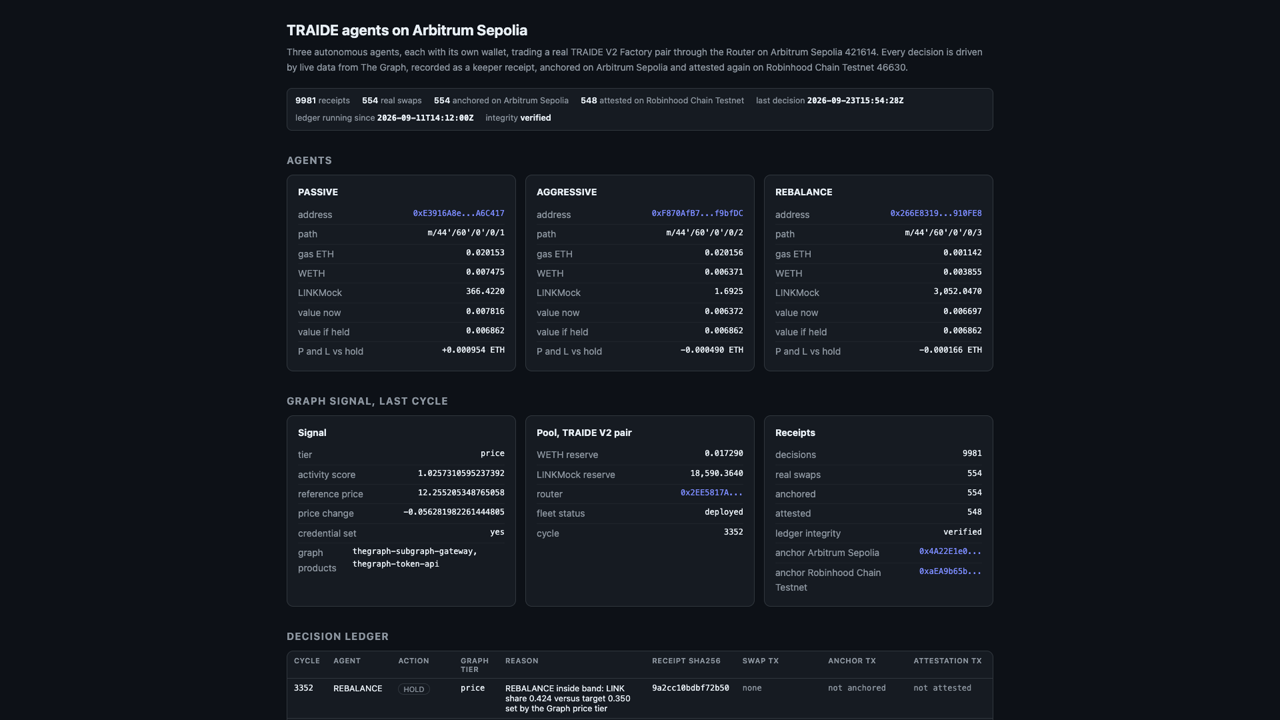Open AGGRESSIVE agent address 0xF870AfB7 link
1280x720 pixels.
point(697,213)
